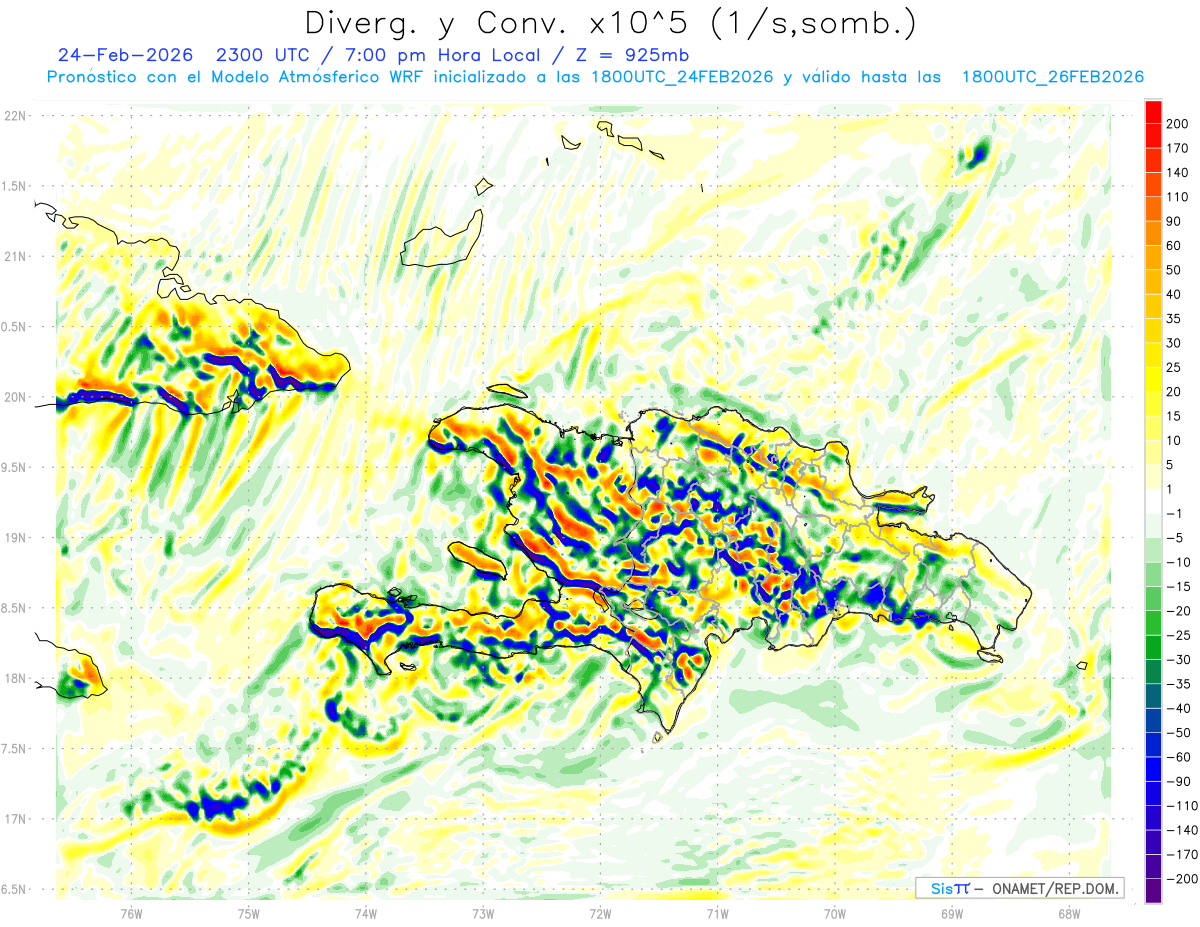This screenshot has height=927, width=1200.
Task: Click the blue swatch between -60 and -90
Action: [x=1153, y=769]
